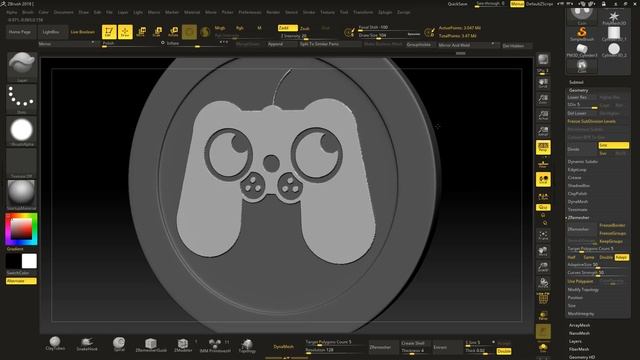Click the Actual size icon
The height and width of the screenshot is (360, 640).
click(543, 116)
